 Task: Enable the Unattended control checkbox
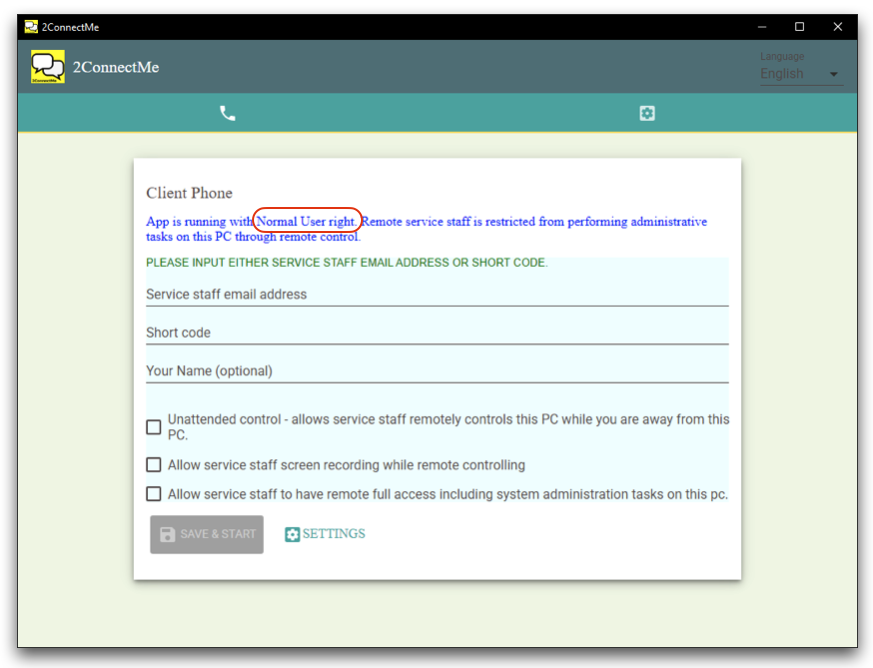[x=154, y=427]
